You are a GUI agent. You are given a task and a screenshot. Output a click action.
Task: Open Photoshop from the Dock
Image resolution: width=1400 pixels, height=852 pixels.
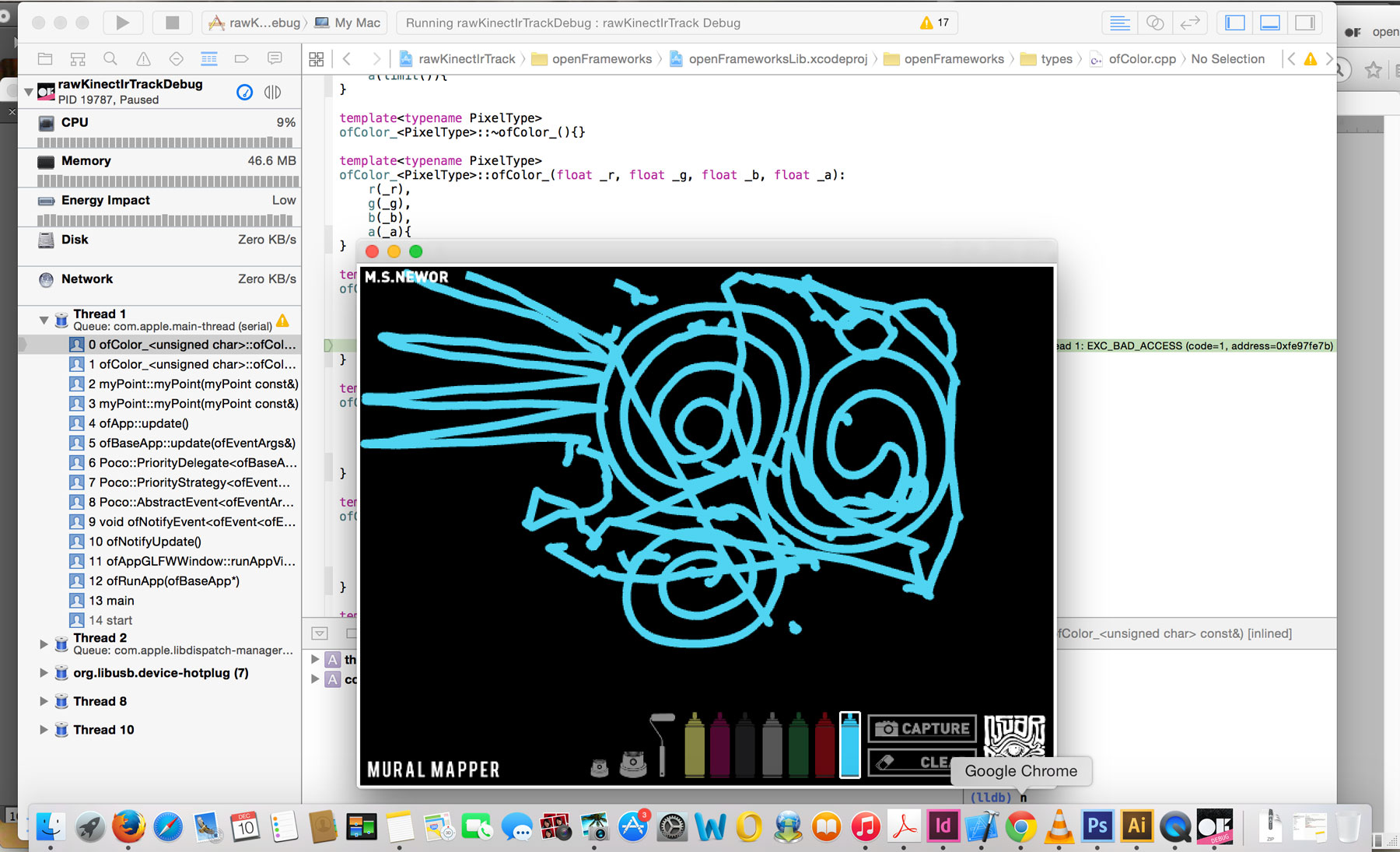coord(1097,826)
